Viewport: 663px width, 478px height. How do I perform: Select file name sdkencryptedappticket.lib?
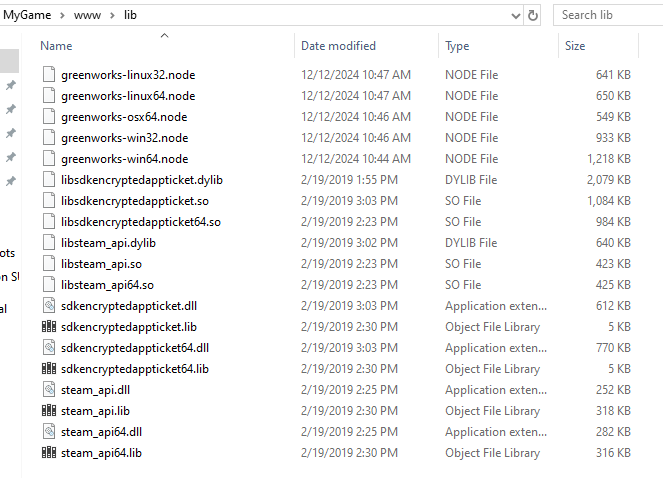[129, 327]
